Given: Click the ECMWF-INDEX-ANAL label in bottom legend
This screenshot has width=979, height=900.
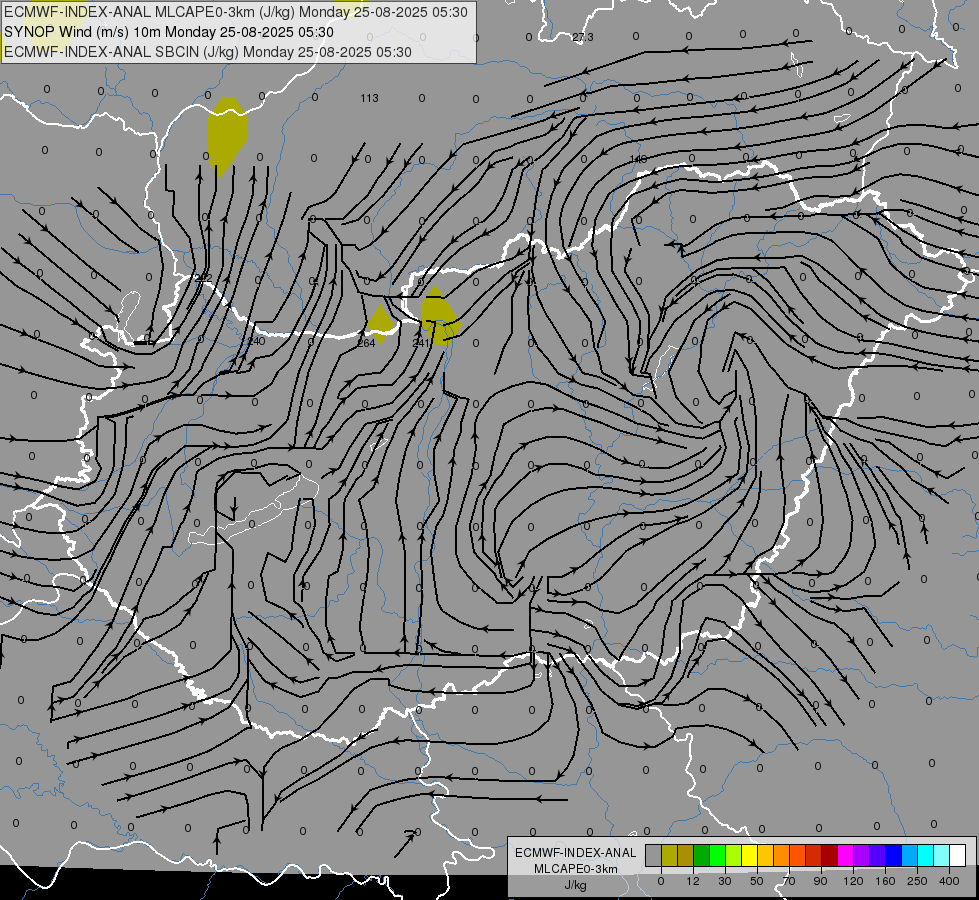Looking at the screenshot, I should 576,853.
